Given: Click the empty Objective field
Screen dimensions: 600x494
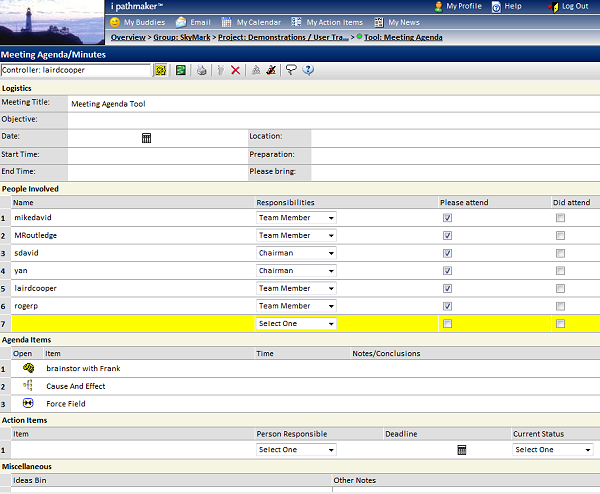Looking at the screenshot, I should [334, 121].
